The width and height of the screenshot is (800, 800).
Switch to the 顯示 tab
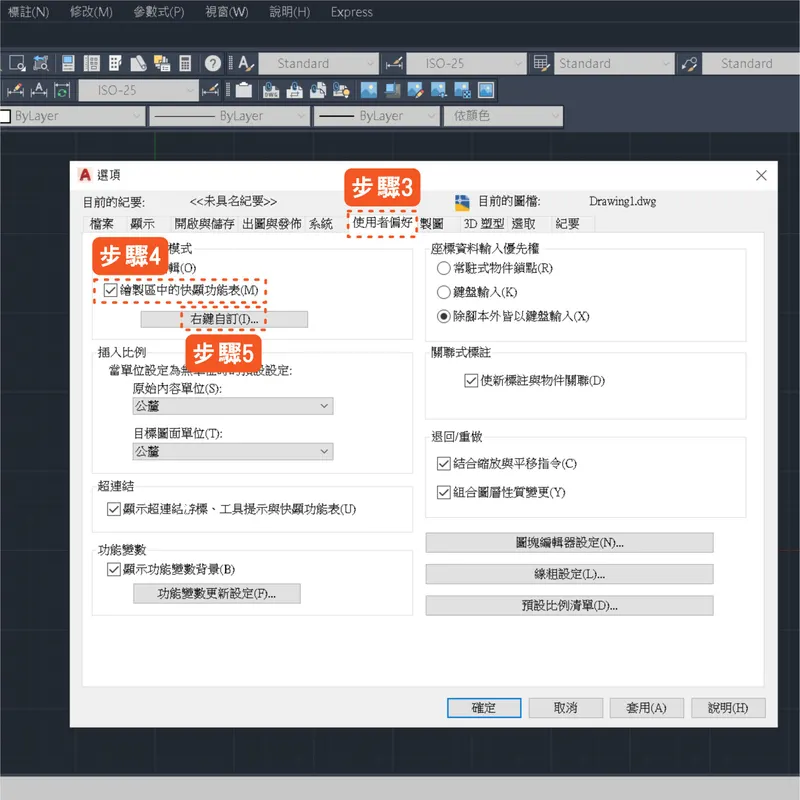[x=142, y=224]
